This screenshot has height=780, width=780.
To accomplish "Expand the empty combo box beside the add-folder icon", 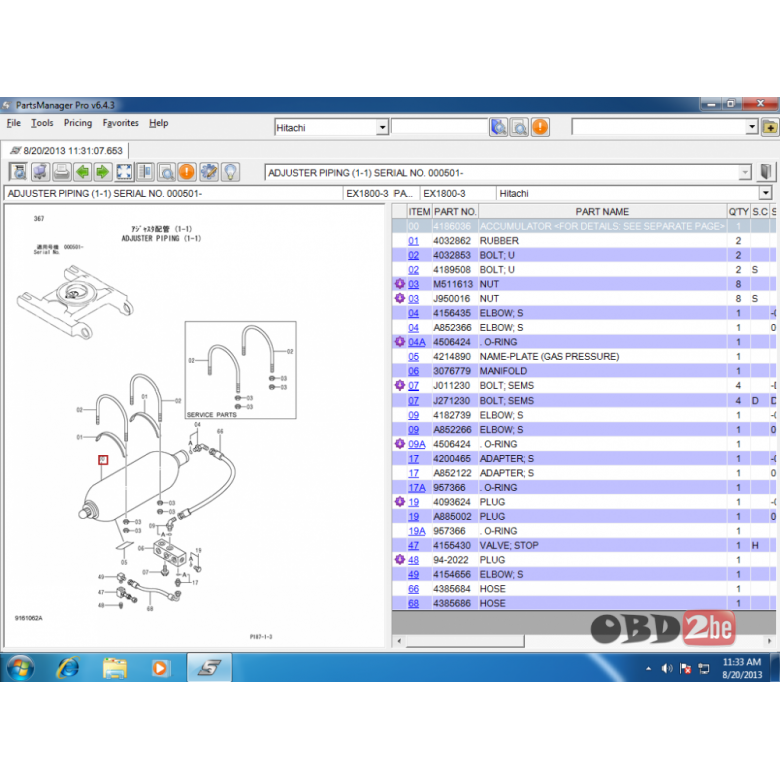I will pyautogui.click(x=752, y=127).
